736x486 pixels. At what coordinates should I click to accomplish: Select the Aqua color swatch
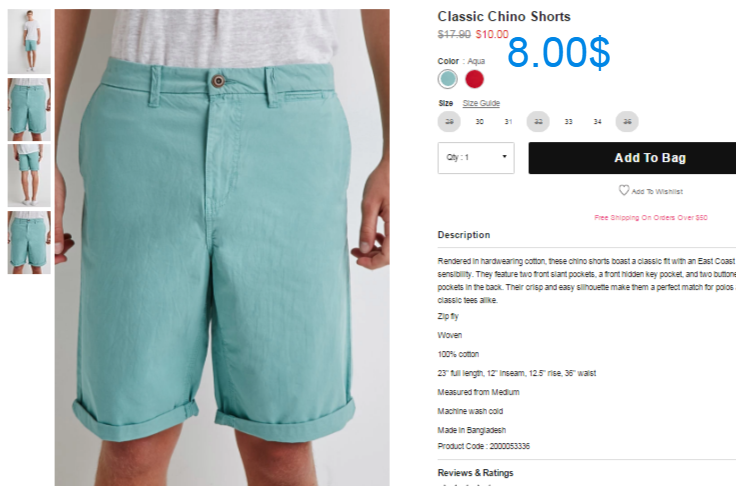[447, 79]
